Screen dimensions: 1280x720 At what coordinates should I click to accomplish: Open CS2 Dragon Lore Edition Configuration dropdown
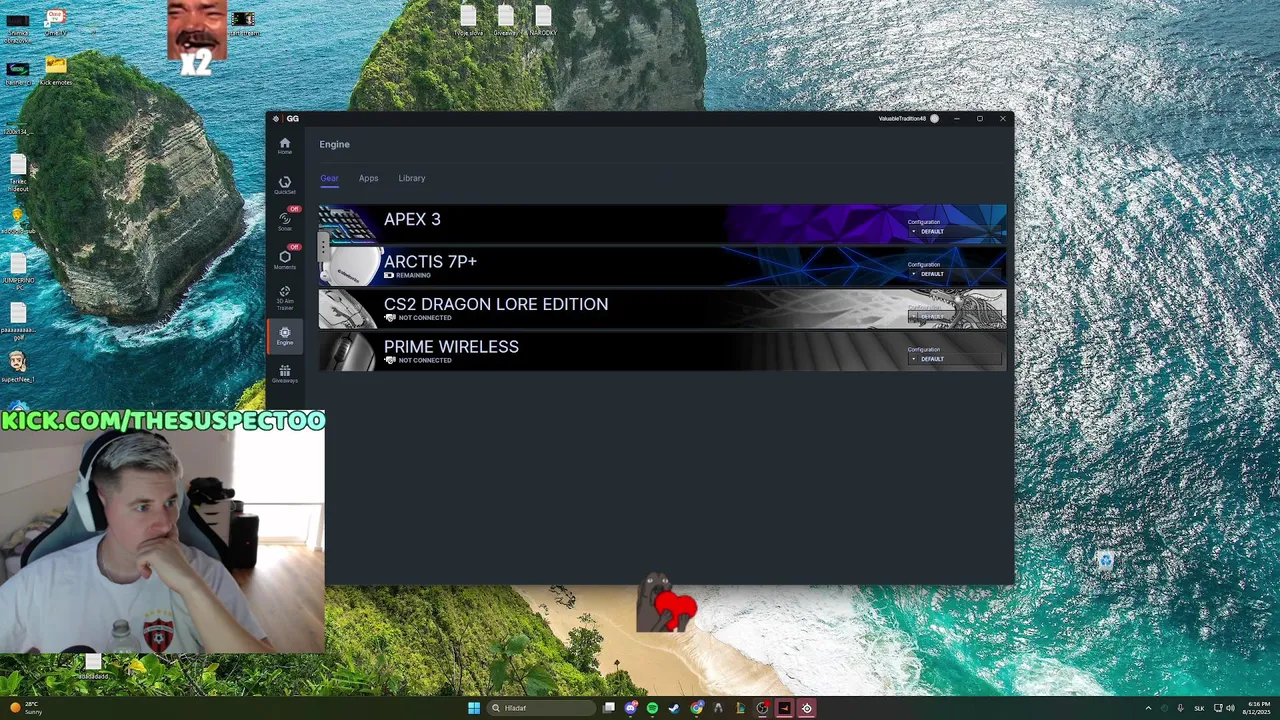pos(953,316)
